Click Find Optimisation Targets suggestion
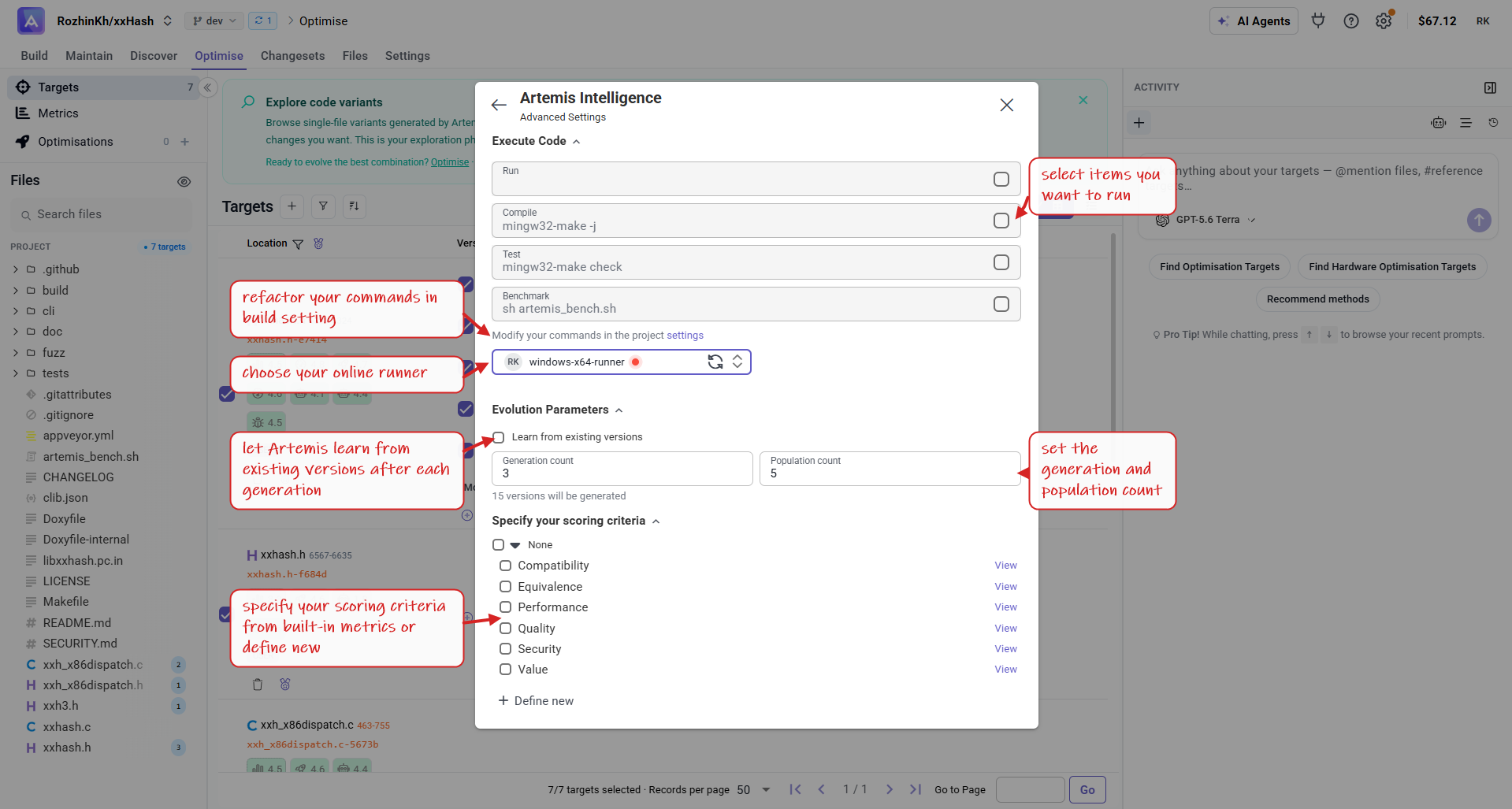The width and height of the screenshot is (1512, 809). click(x=1219, y=267)
